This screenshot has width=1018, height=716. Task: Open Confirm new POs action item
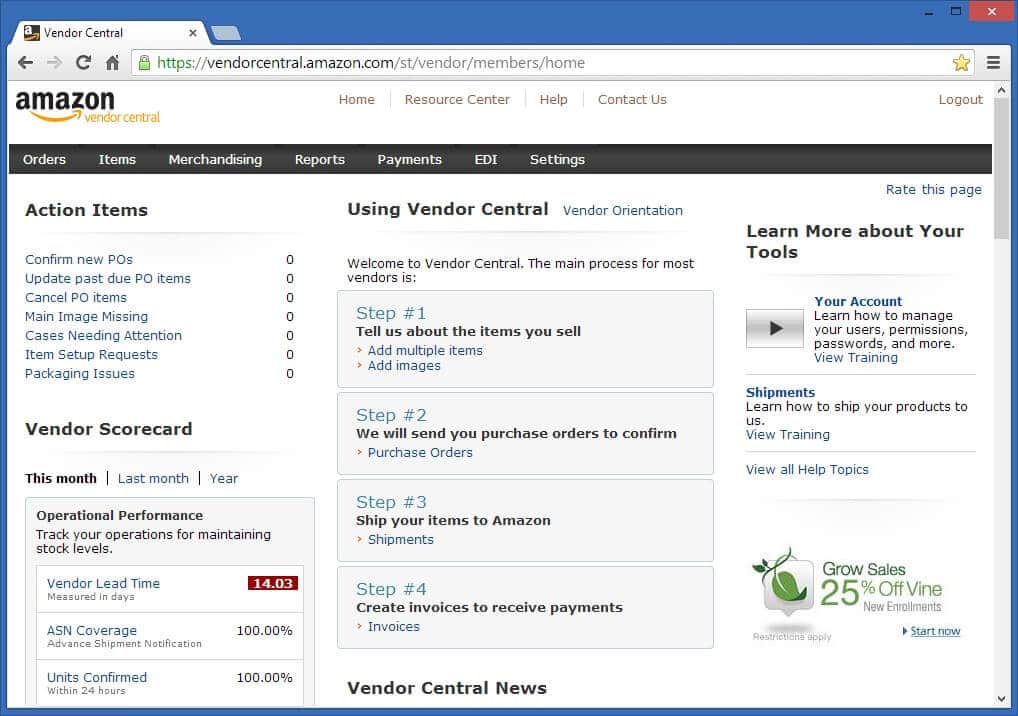79,260
